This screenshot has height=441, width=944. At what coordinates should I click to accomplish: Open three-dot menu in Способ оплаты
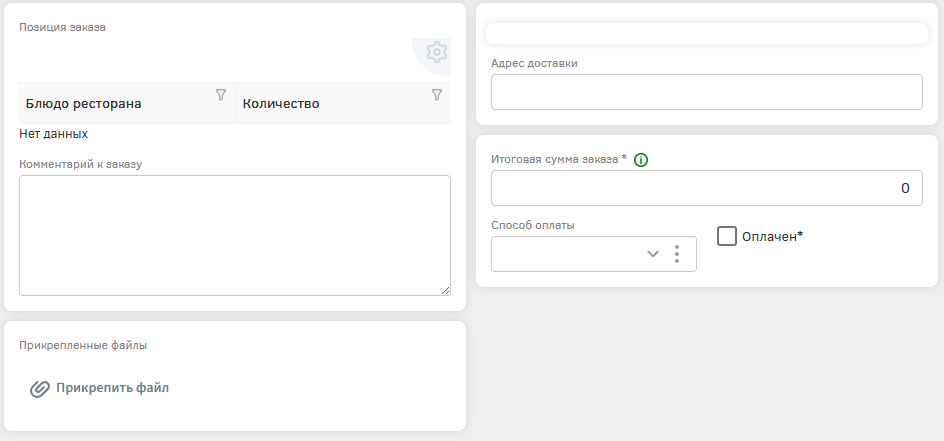click(x=677, y=254)
